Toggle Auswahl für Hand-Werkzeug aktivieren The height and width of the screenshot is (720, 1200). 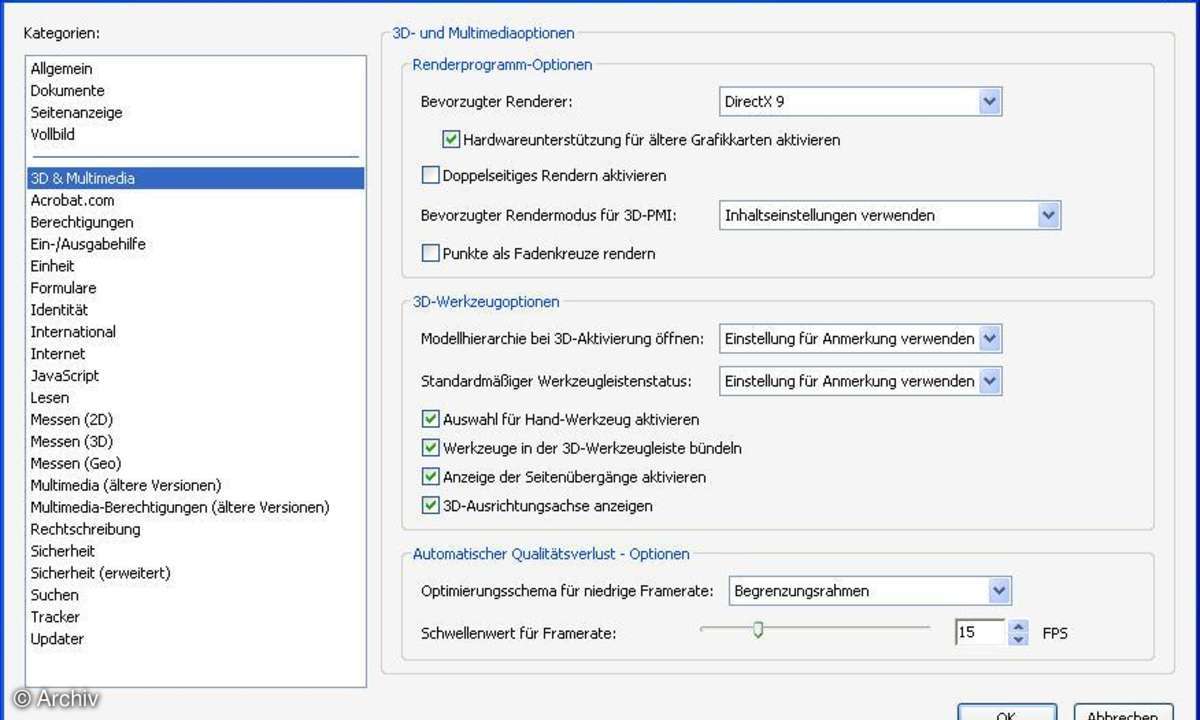(430, 419)
